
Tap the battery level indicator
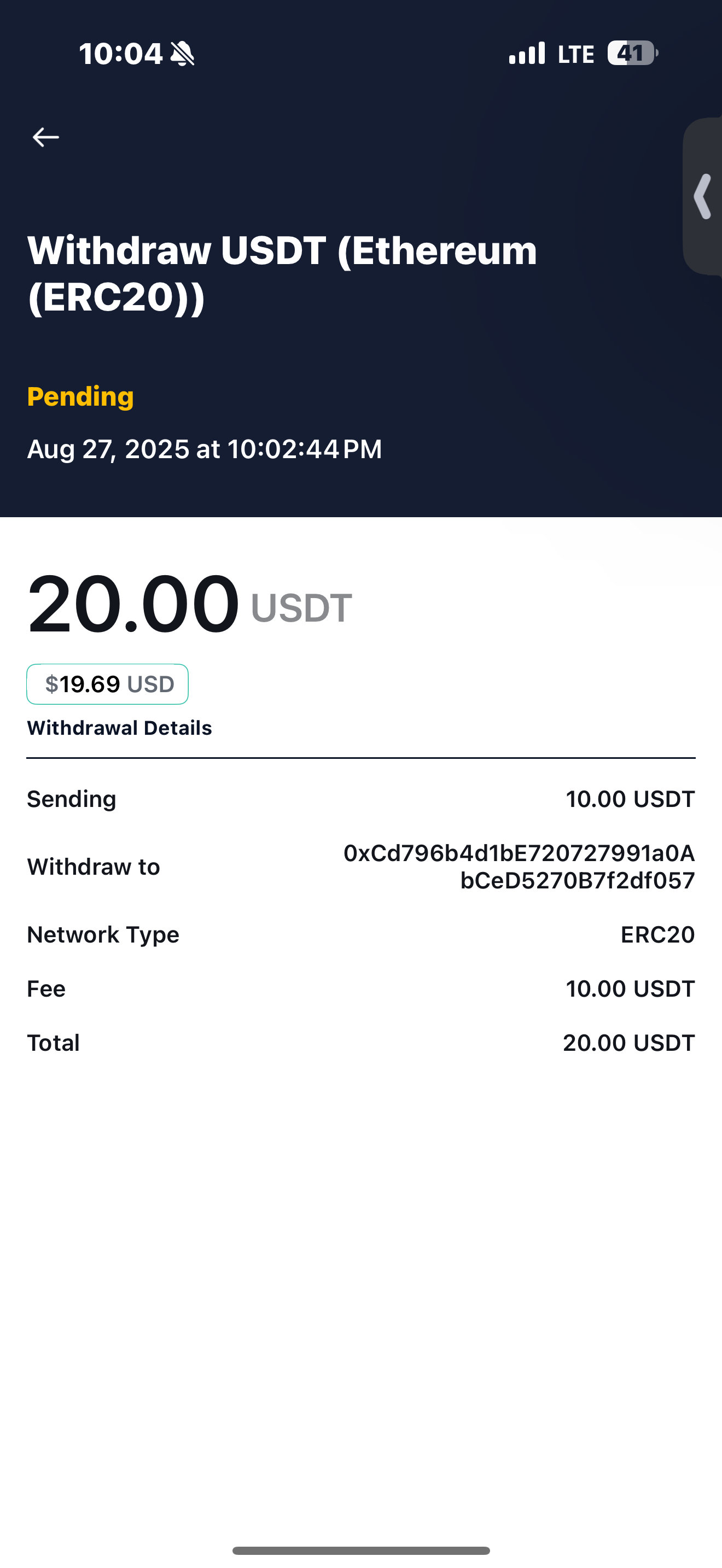click(x=632, y=54)
